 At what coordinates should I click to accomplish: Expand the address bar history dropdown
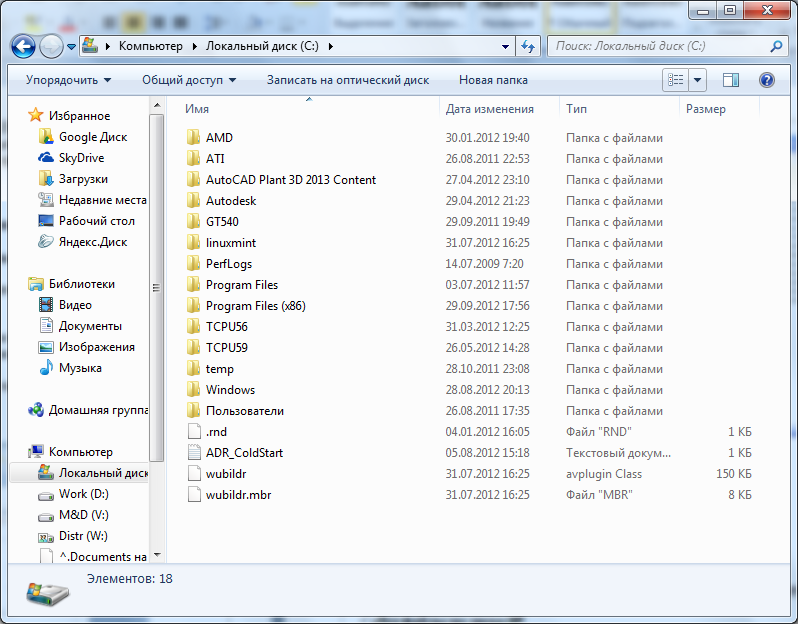click(x=505, y=46)
